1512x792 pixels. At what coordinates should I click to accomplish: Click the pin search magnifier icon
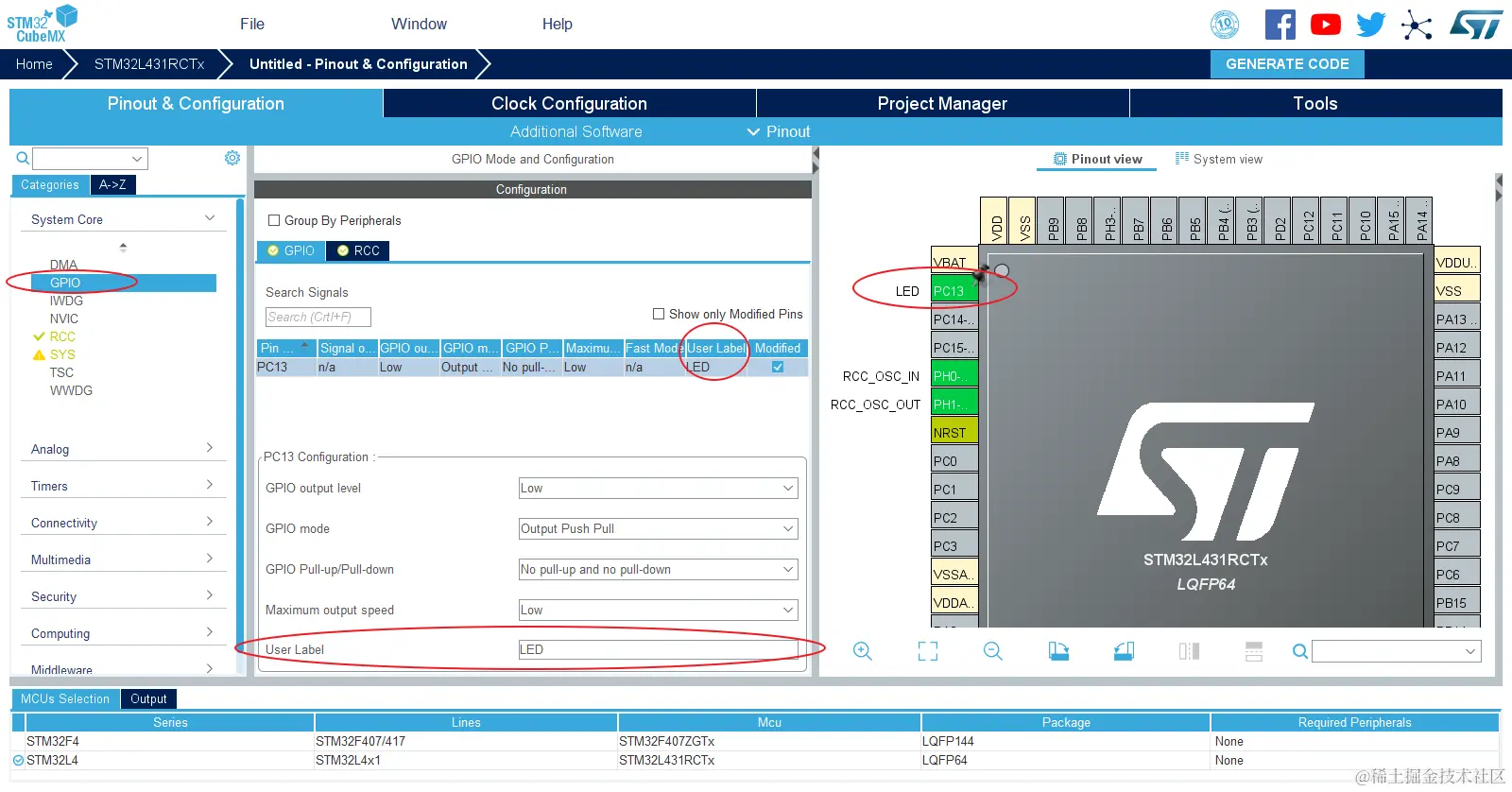tap(1300, 651)
